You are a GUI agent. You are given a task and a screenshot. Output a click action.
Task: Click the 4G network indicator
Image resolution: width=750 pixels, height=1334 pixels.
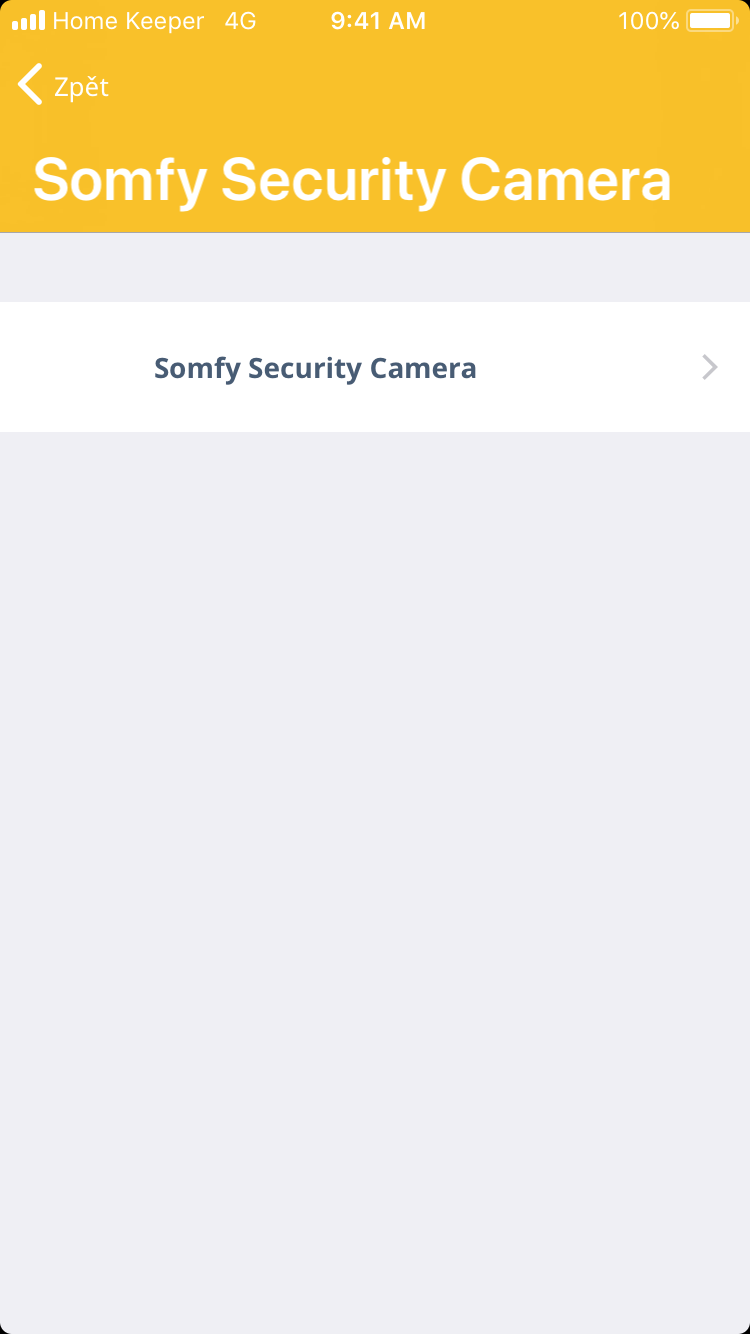240,21
